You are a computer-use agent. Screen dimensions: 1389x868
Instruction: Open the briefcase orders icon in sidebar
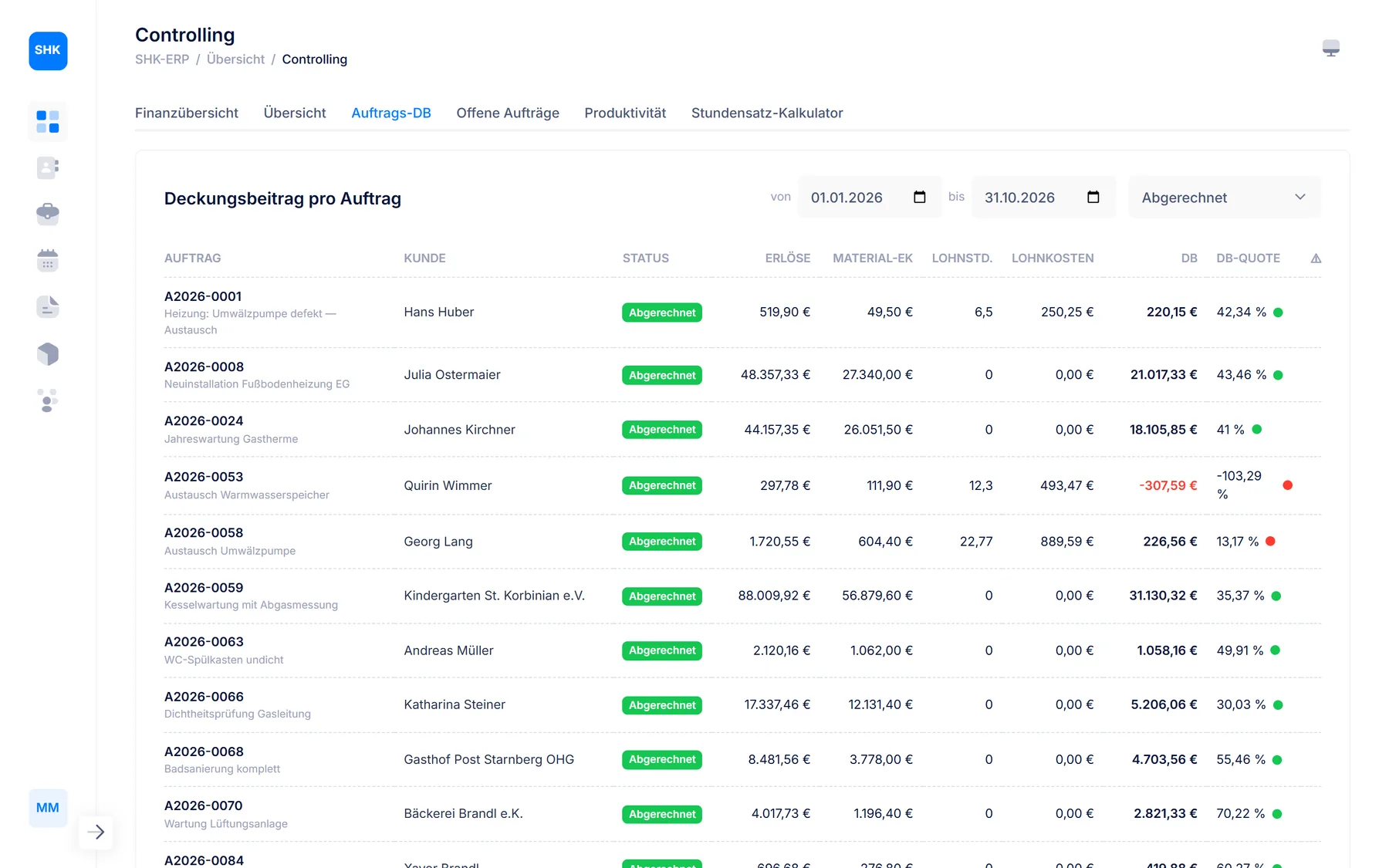(x=48, y=214)
